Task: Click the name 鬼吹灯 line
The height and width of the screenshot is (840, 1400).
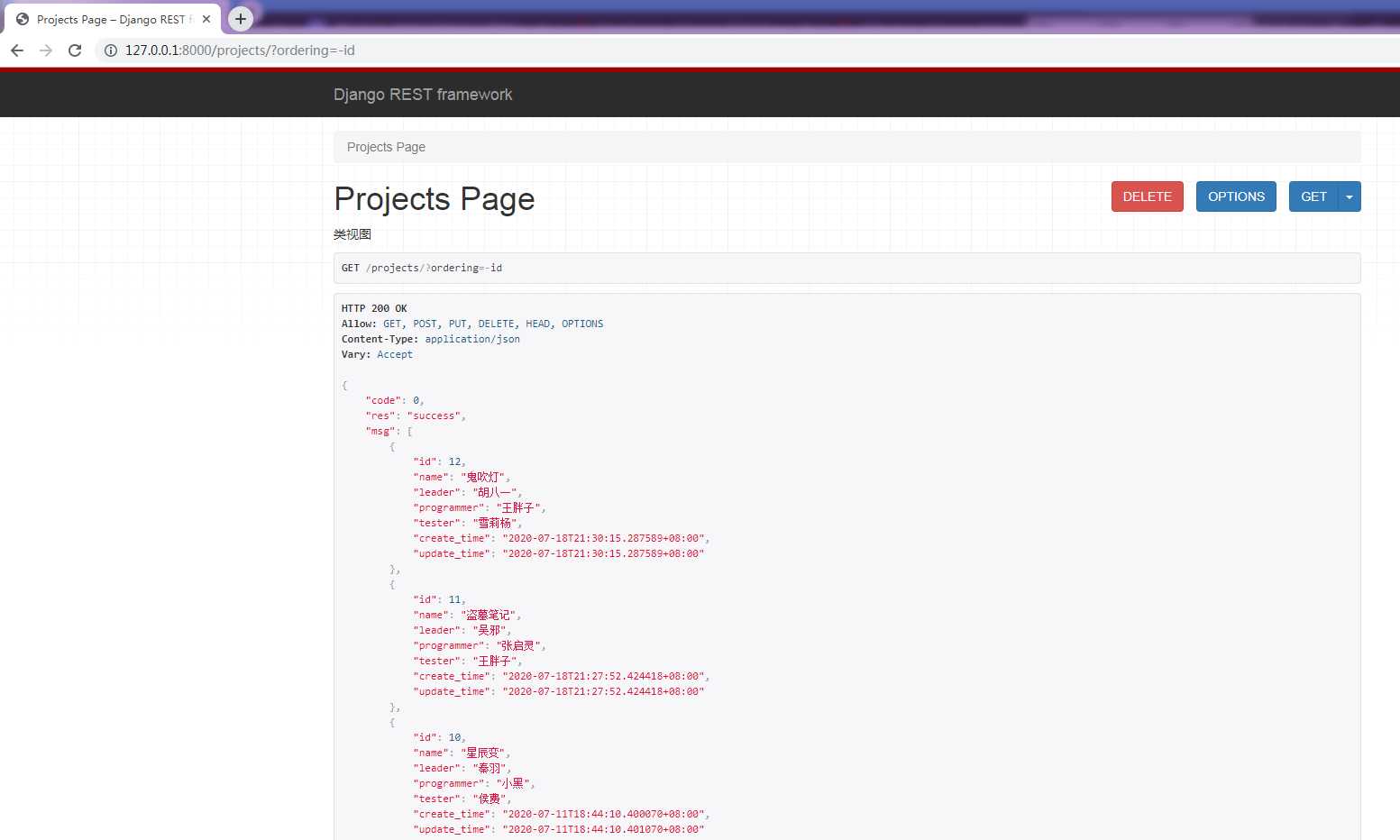Action: coord(462,477)
